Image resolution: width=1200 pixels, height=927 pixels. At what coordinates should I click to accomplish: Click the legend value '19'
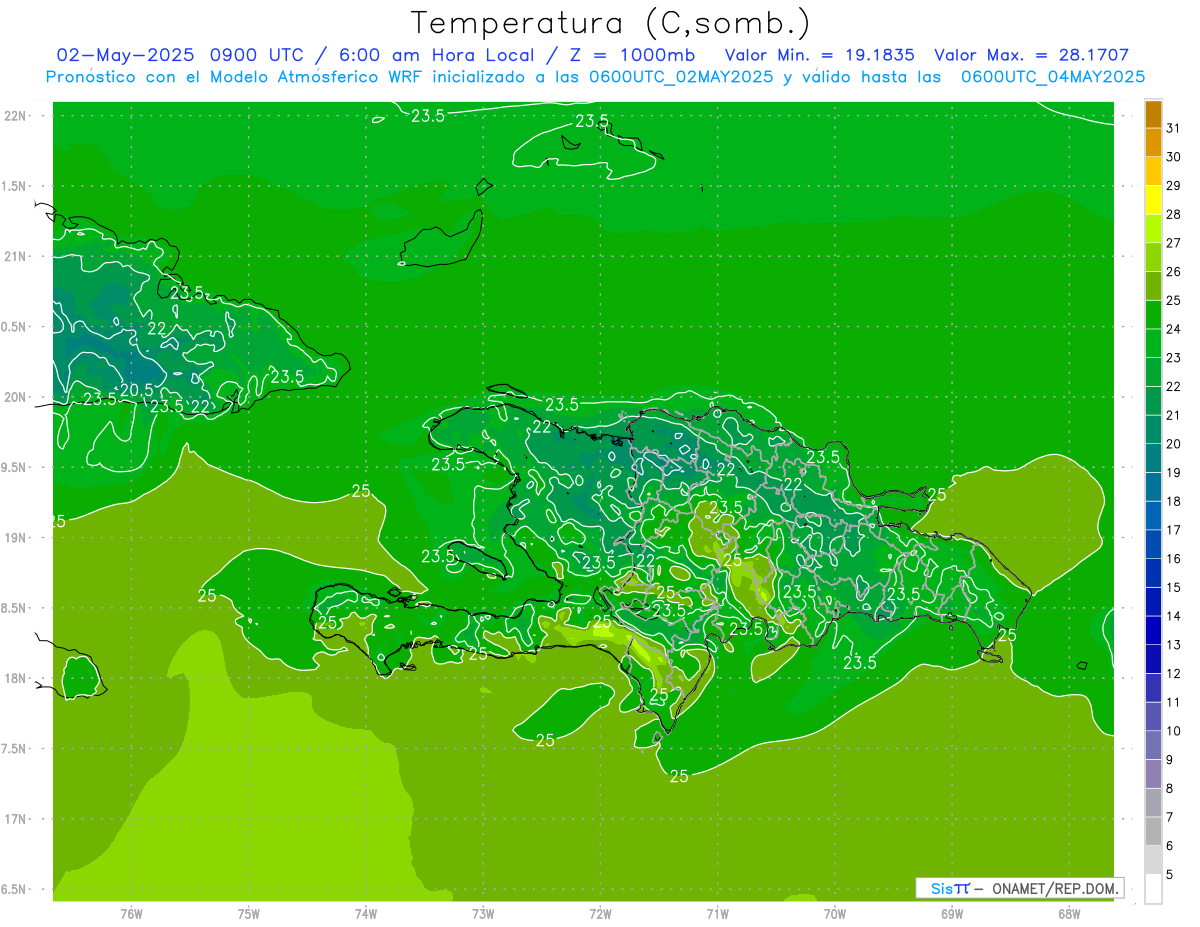(x=1174, y=472)
